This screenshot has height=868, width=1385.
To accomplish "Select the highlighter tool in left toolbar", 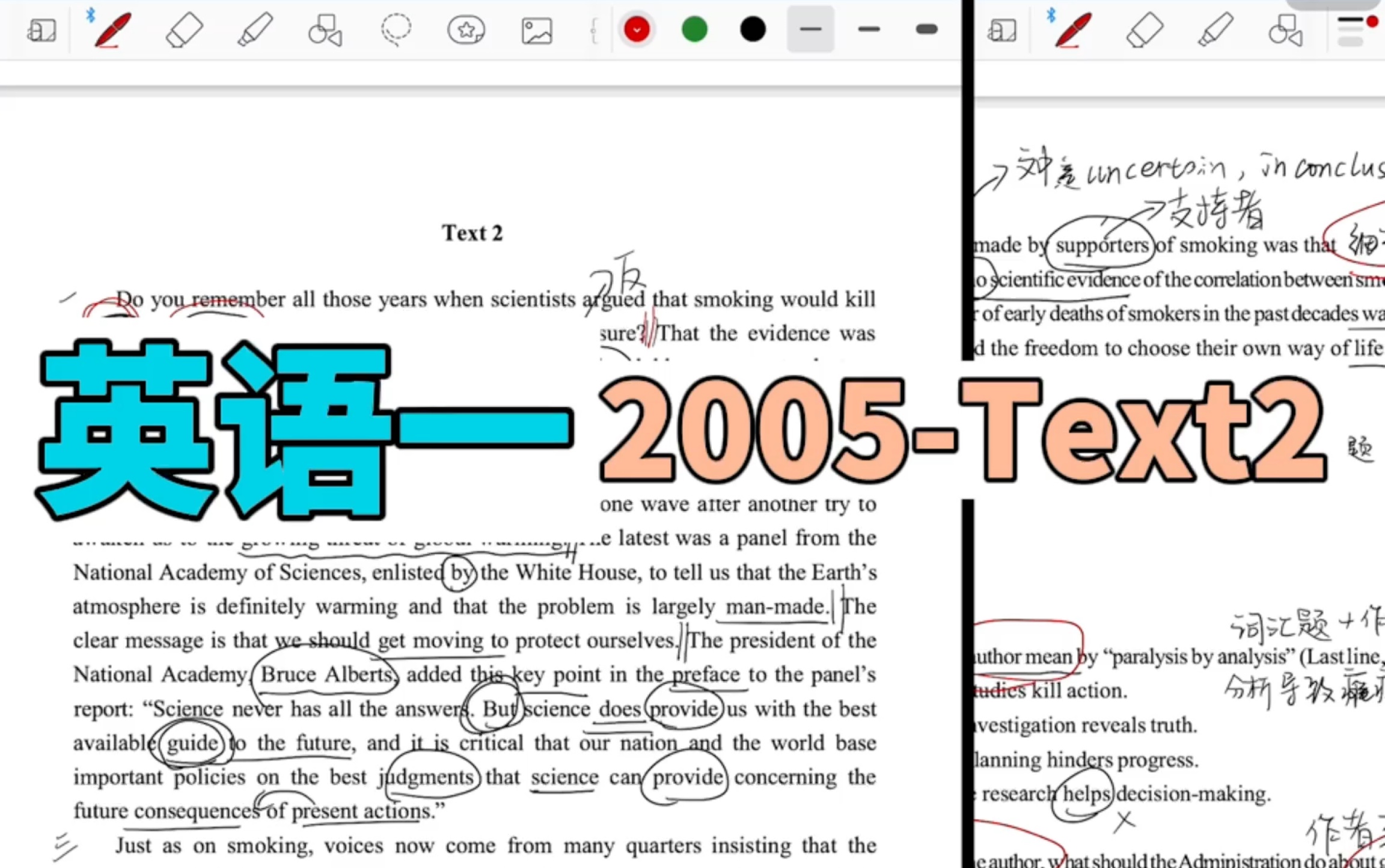I will [255, 29].
